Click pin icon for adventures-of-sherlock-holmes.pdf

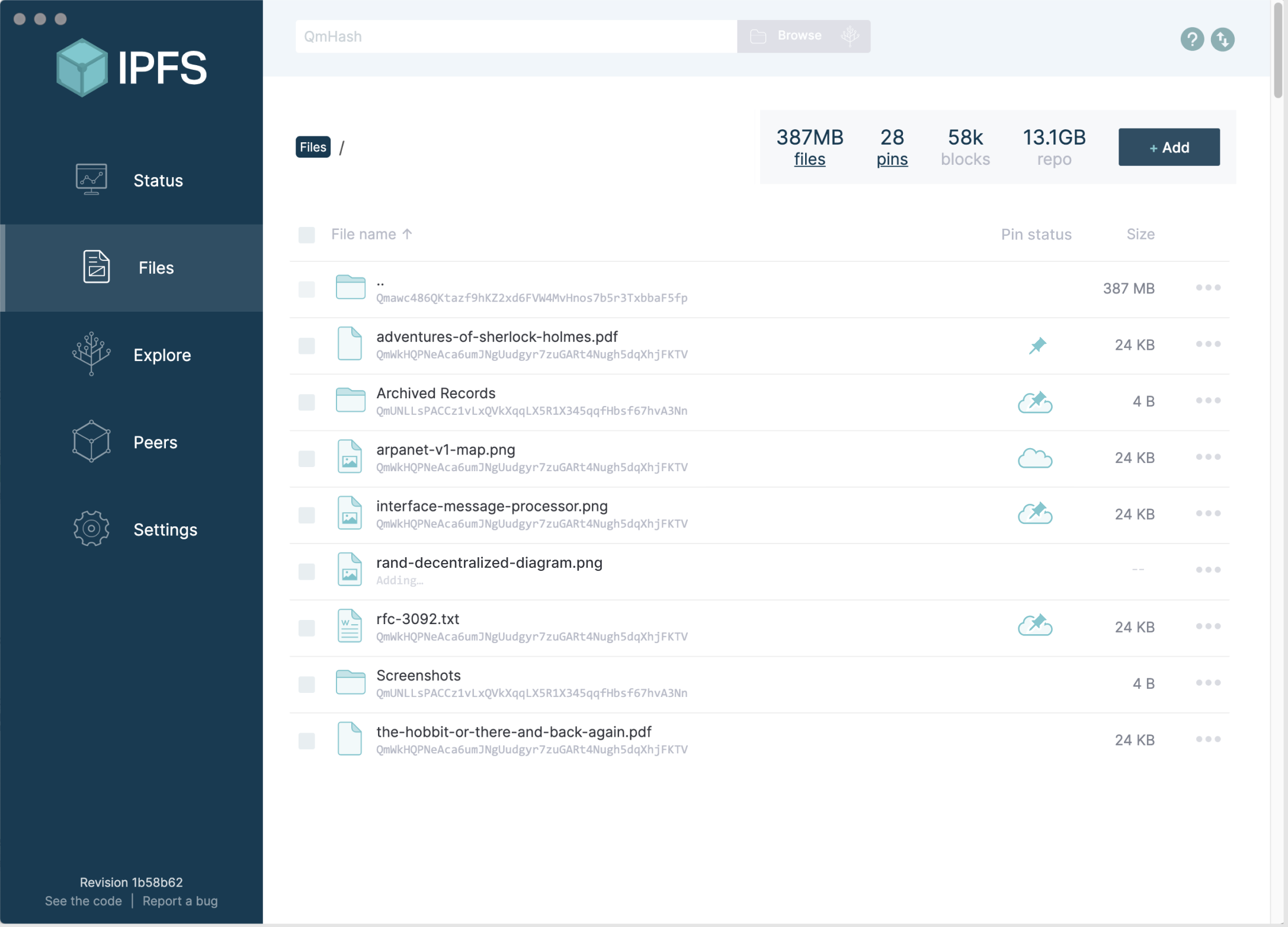pos(1037,345)
